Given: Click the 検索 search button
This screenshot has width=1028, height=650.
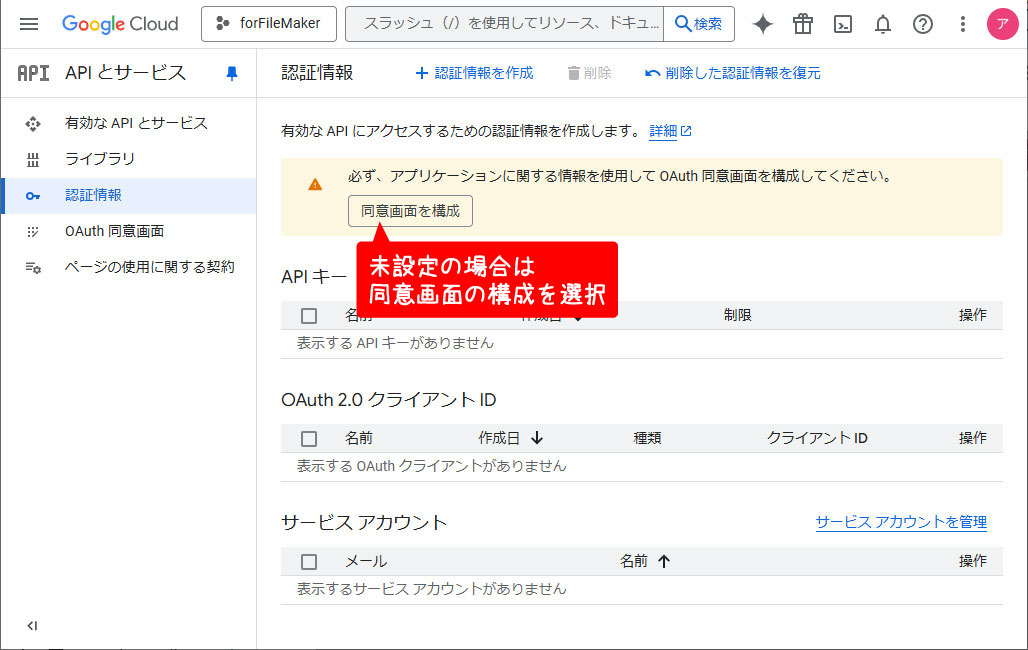Looking at the screenshot, I should point(699,24).
